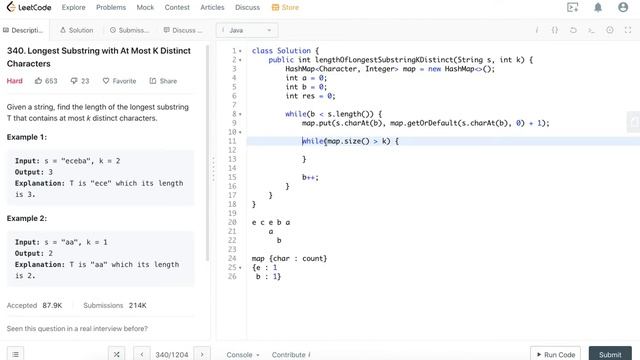Click the Hard difficulty label
Image resolution: width=640 pixels, height=360 pixels.
point(15,81)
